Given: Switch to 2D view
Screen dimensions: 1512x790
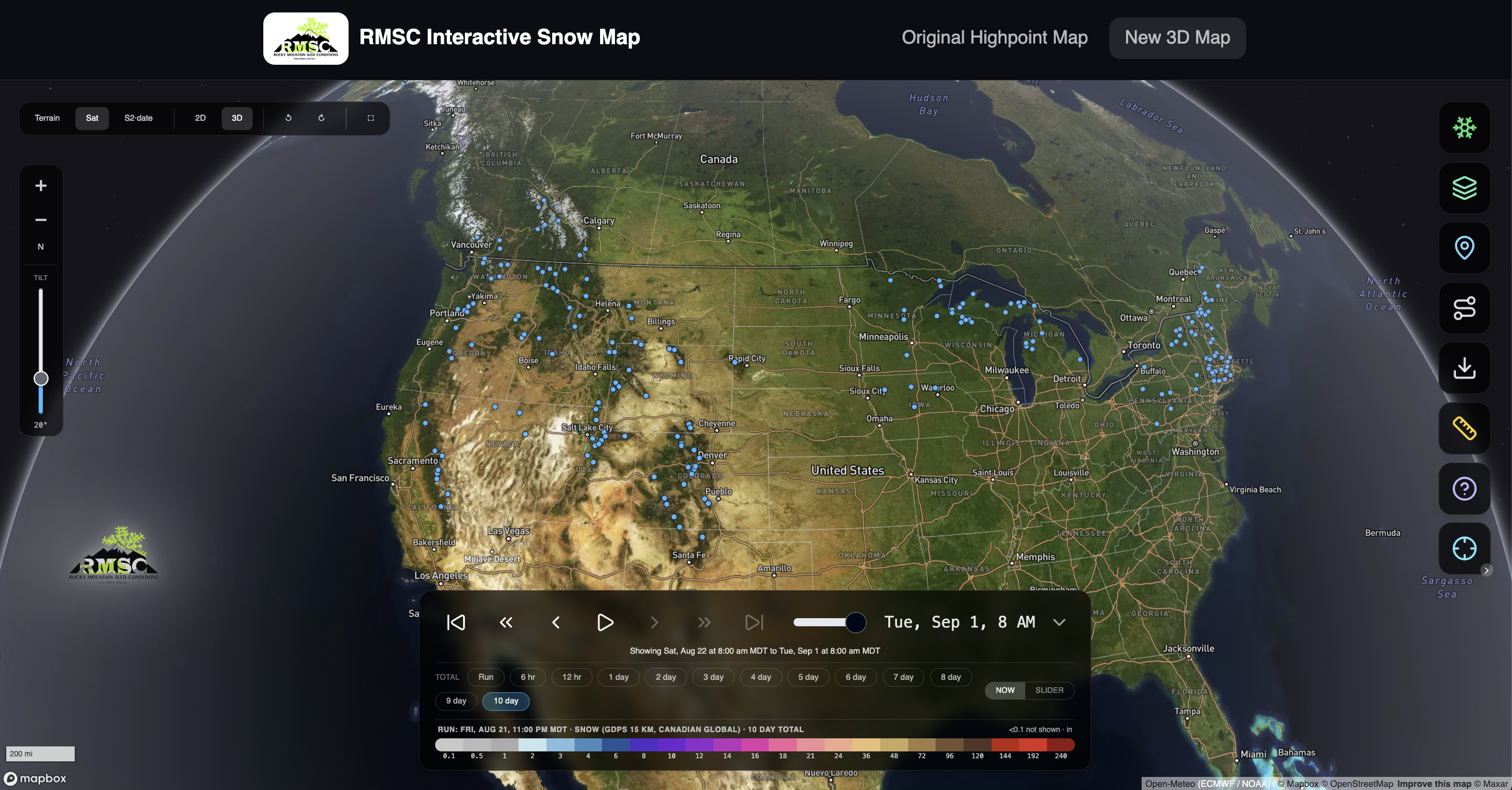Looking at the screenshot, I should pyautogui.click(x=200, y=118).
